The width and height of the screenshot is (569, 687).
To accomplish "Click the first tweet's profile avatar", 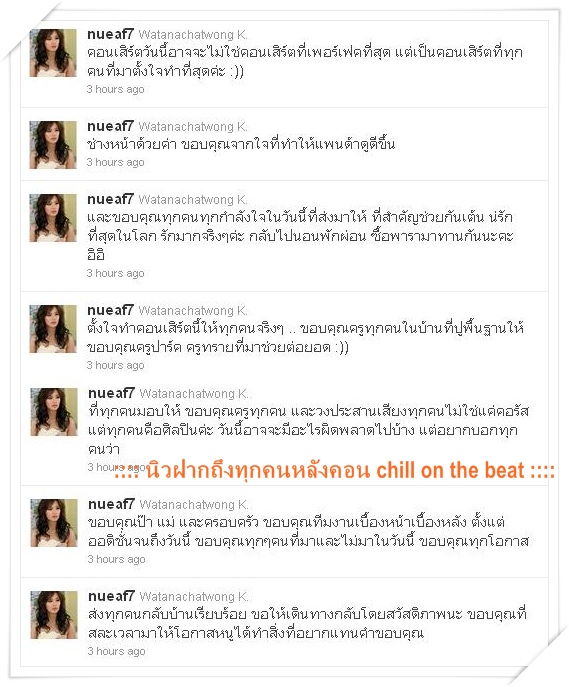I will pos(53,53).
